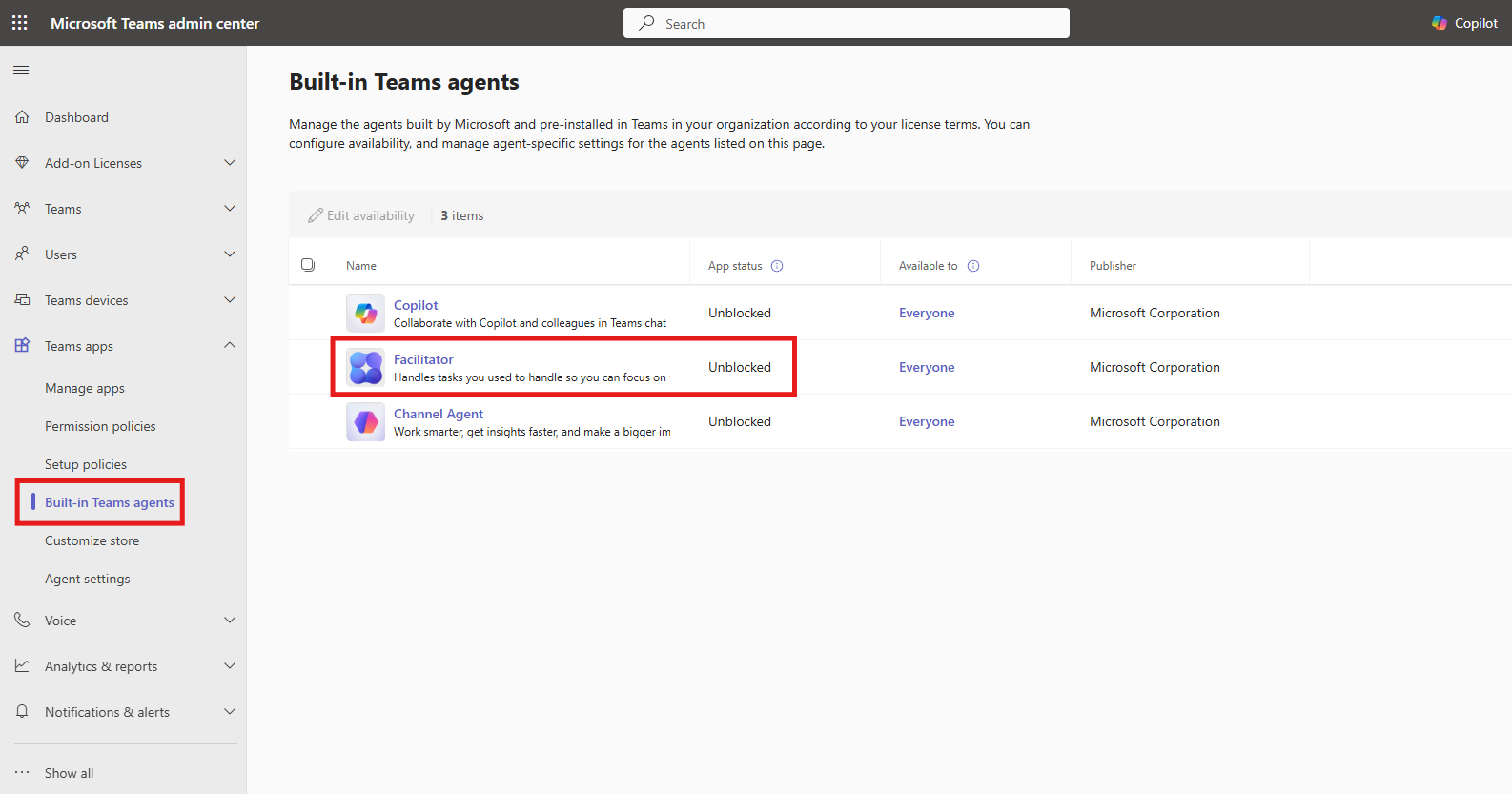This screenshot has height=794, width=1512.
Task: Click Everyone link in Channel Agent row
Action: click(927, 421)
